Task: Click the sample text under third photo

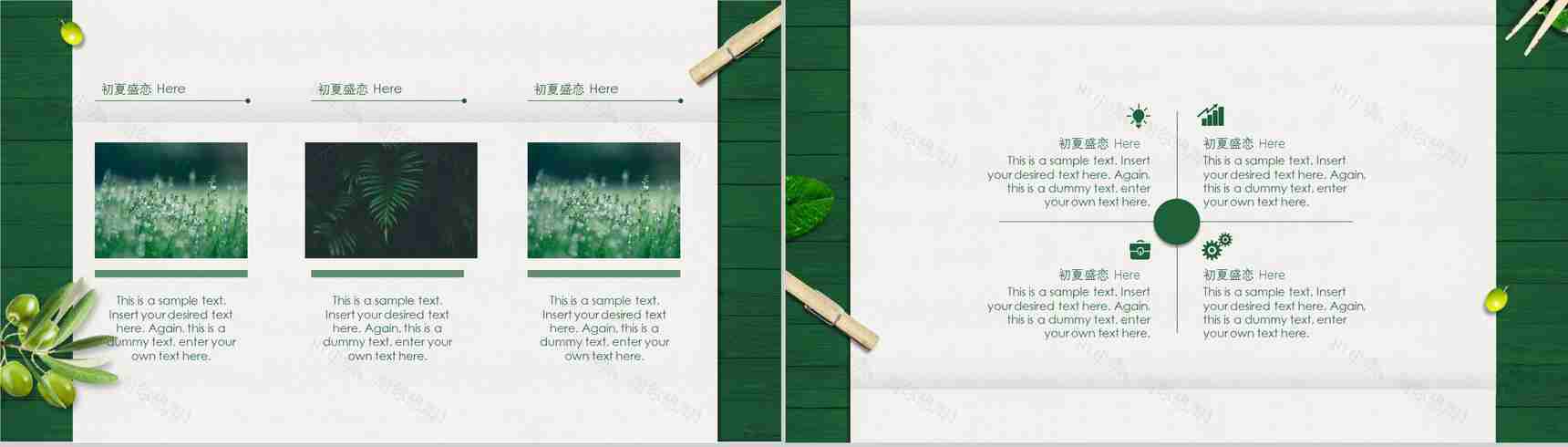Action: point(603,328)
